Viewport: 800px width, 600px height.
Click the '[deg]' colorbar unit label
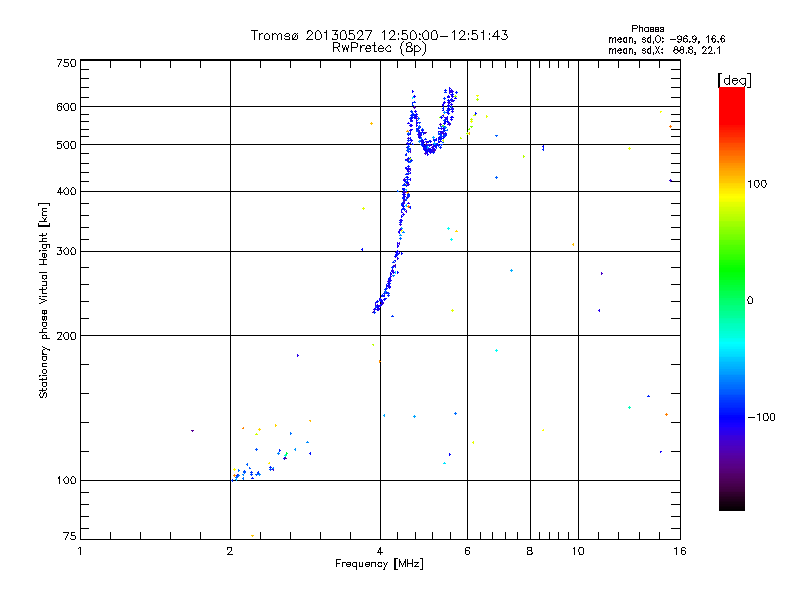click(734, 80)
